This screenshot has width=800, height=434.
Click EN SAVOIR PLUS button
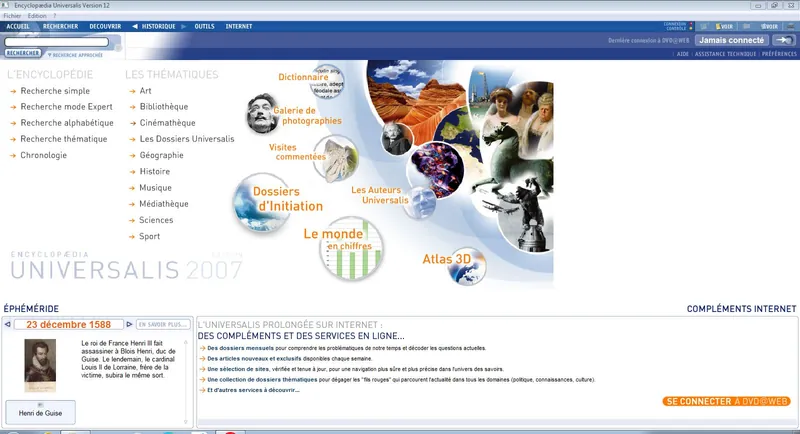(163, 324)
